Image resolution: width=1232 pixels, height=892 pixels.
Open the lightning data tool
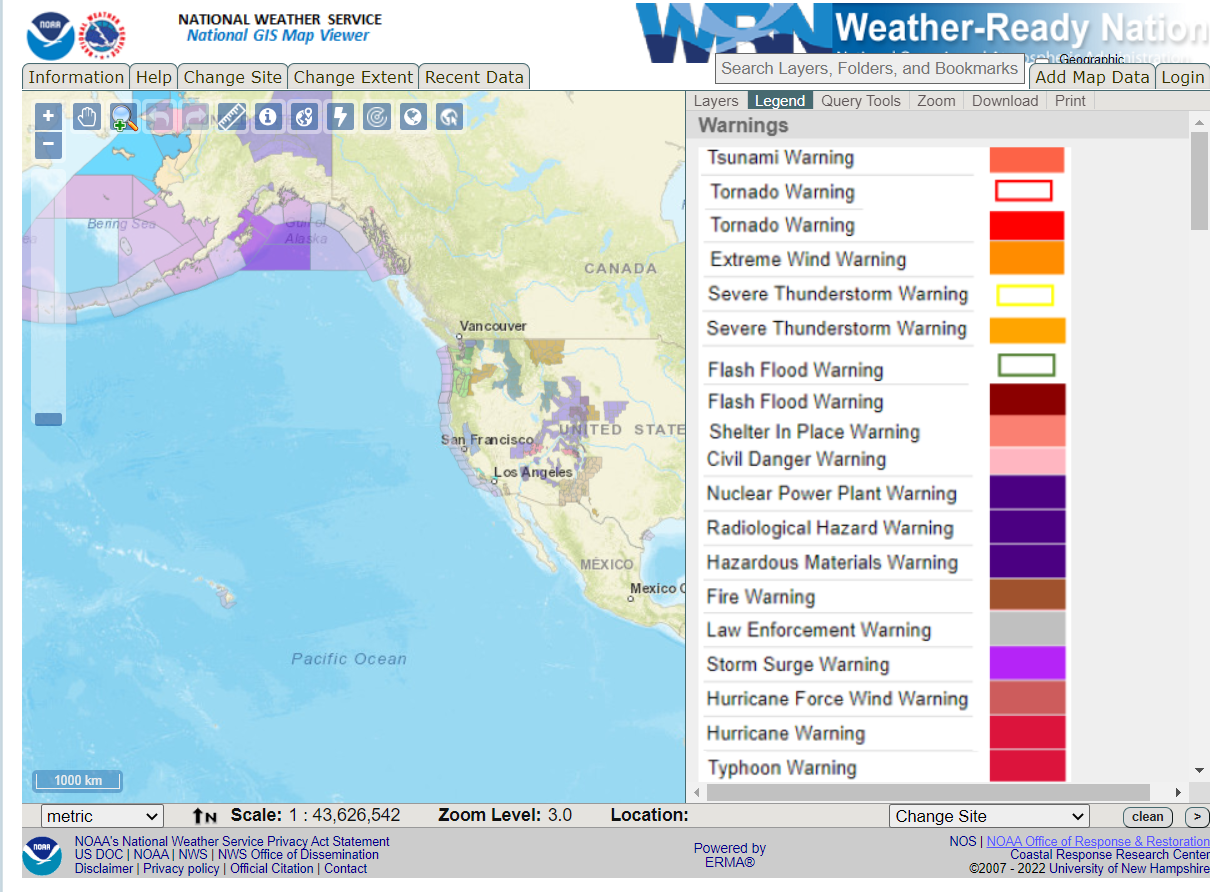coord(339,117)
